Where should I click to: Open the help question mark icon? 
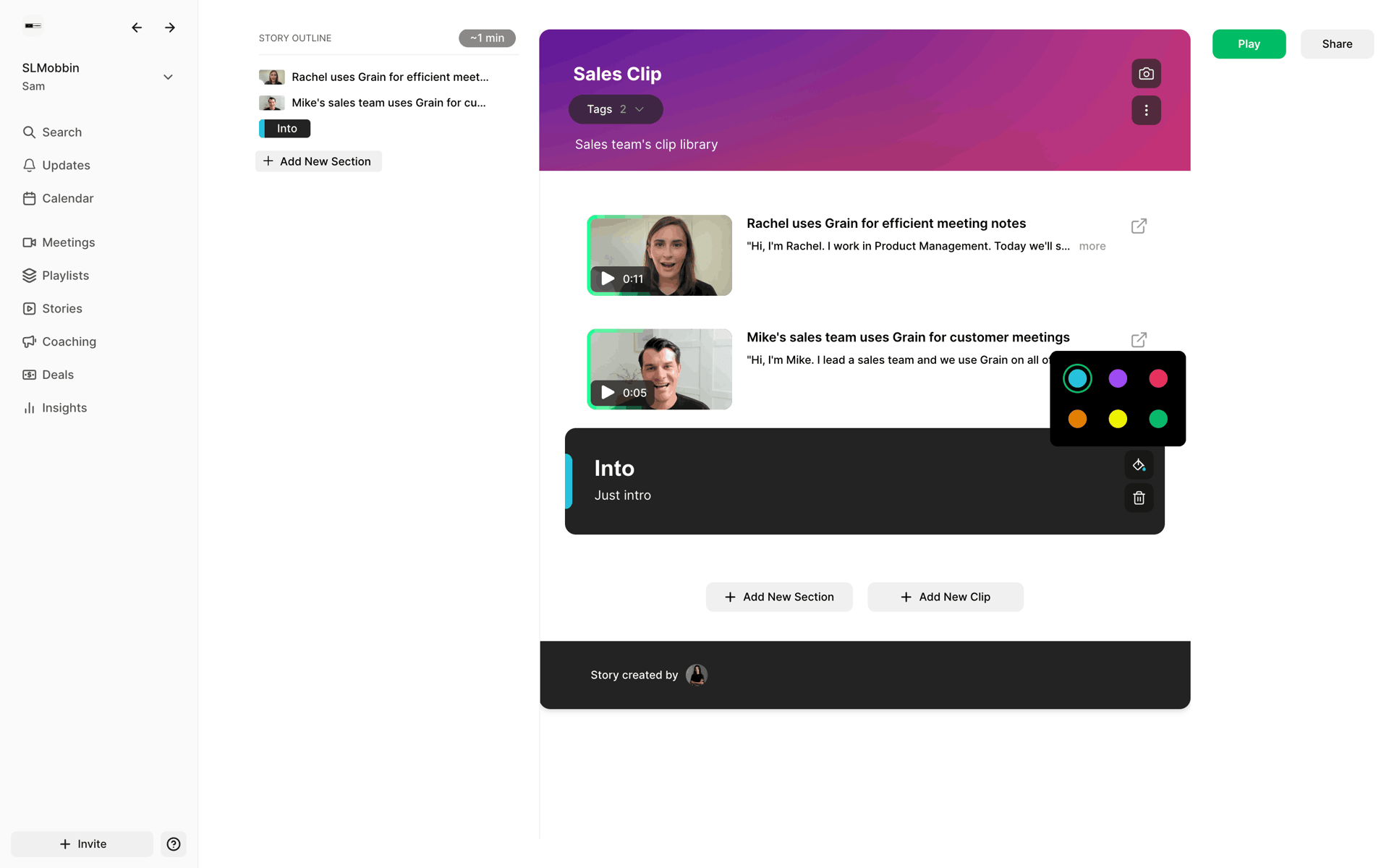click(x=174, y=844)
